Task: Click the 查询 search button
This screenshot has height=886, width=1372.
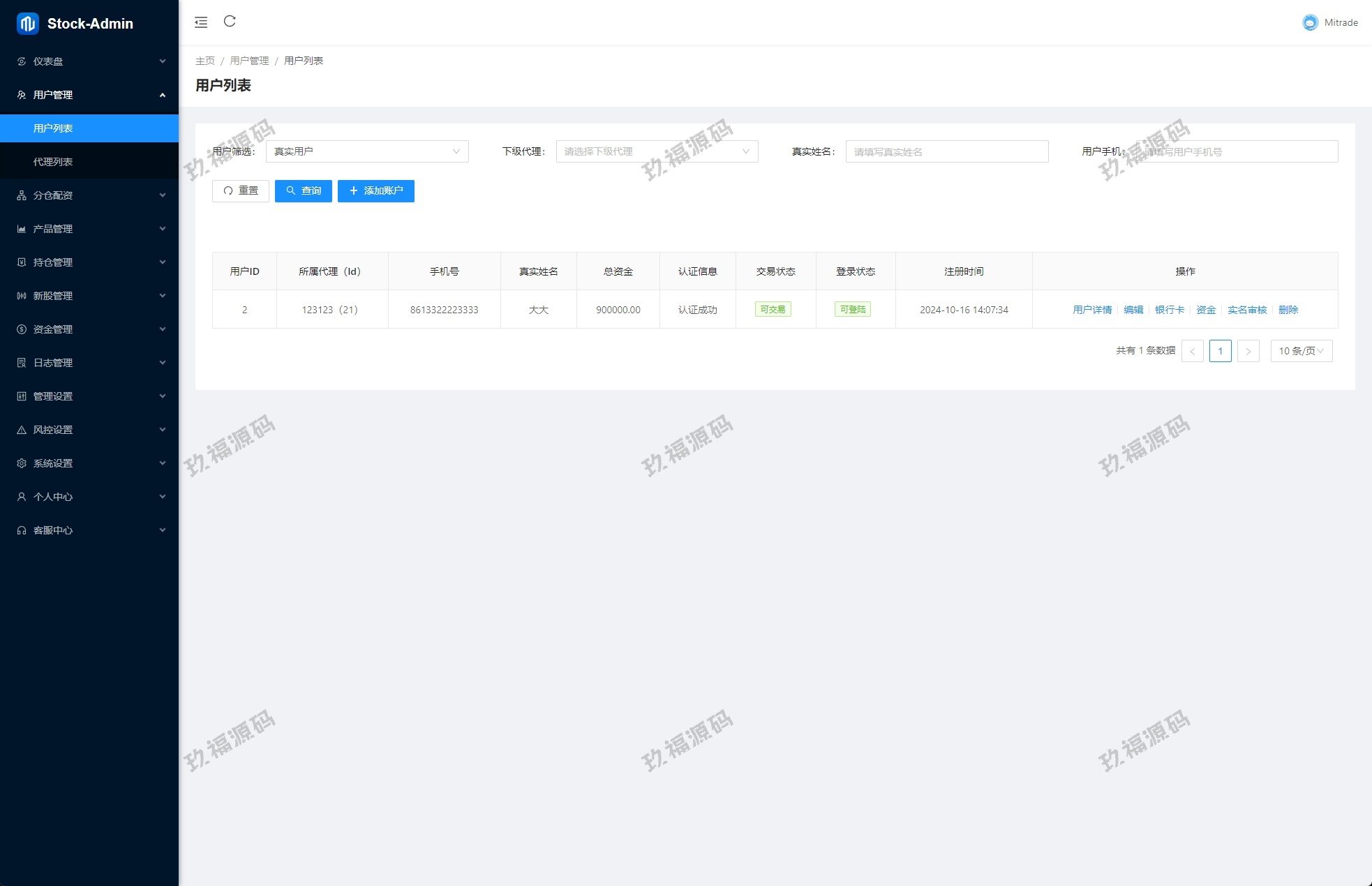Action: click(303, 191)
